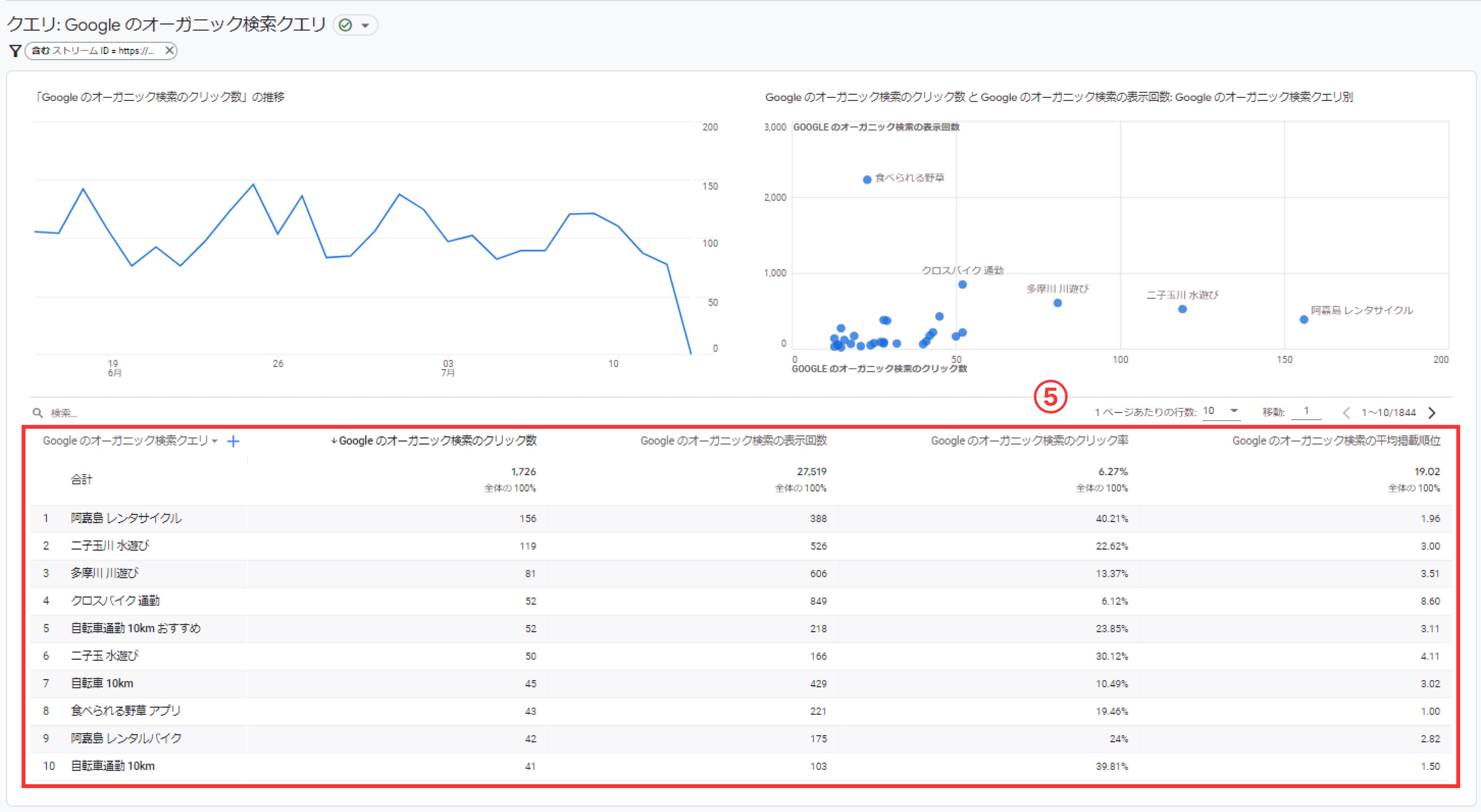This screenshot has width=1481, height=812.
Task: Remove the ストリーム ID filter with X
Action: click(x=169, y=51)
